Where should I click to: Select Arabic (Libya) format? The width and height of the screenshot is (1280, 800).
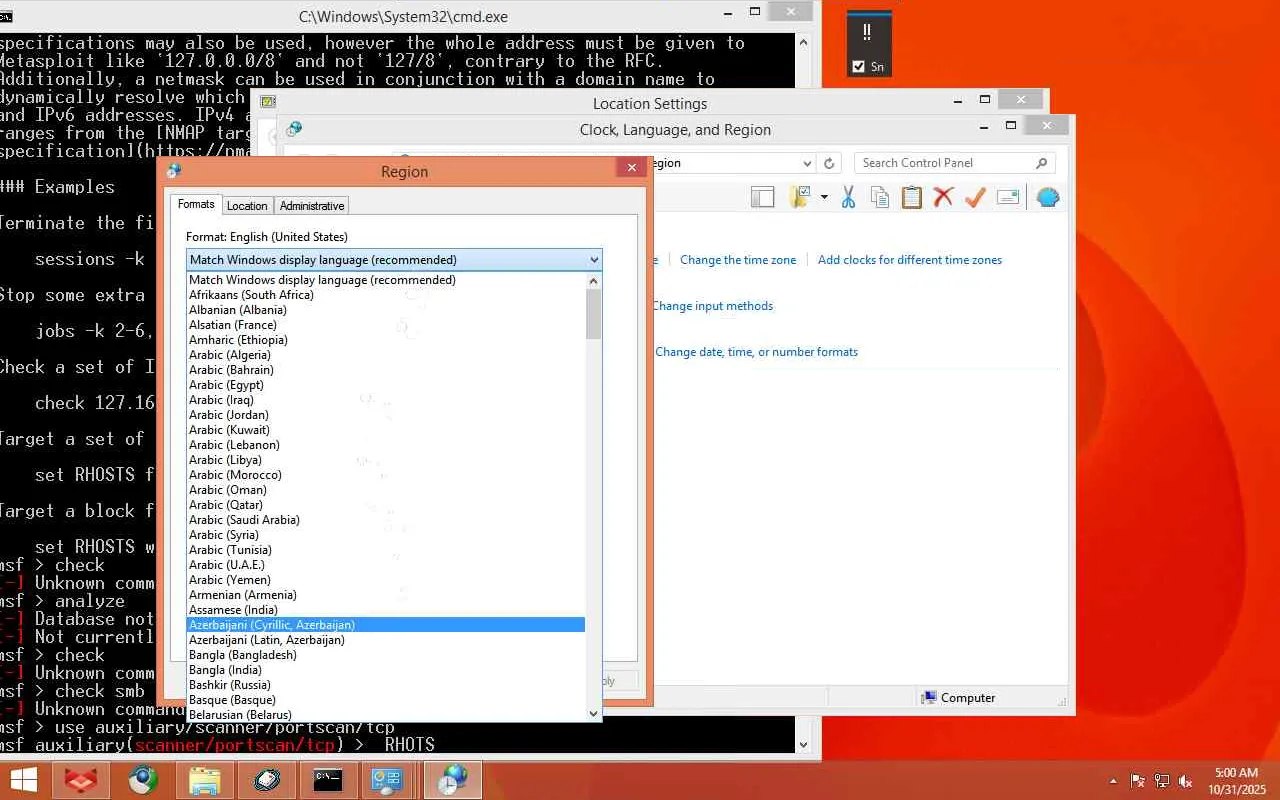[x=386, y=460]
